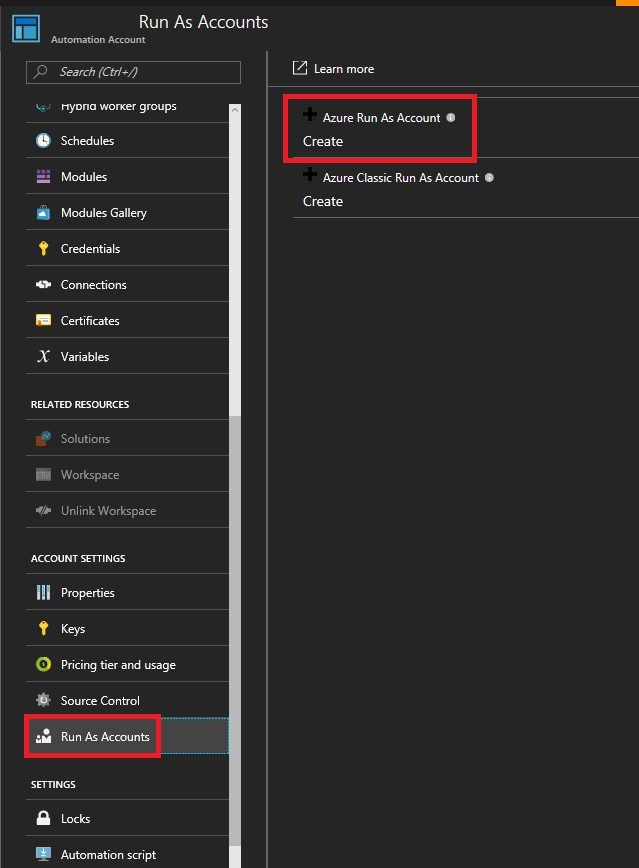
Task: Click info icon next to Azure Classic Run As Account
Action: coord(489,177)
